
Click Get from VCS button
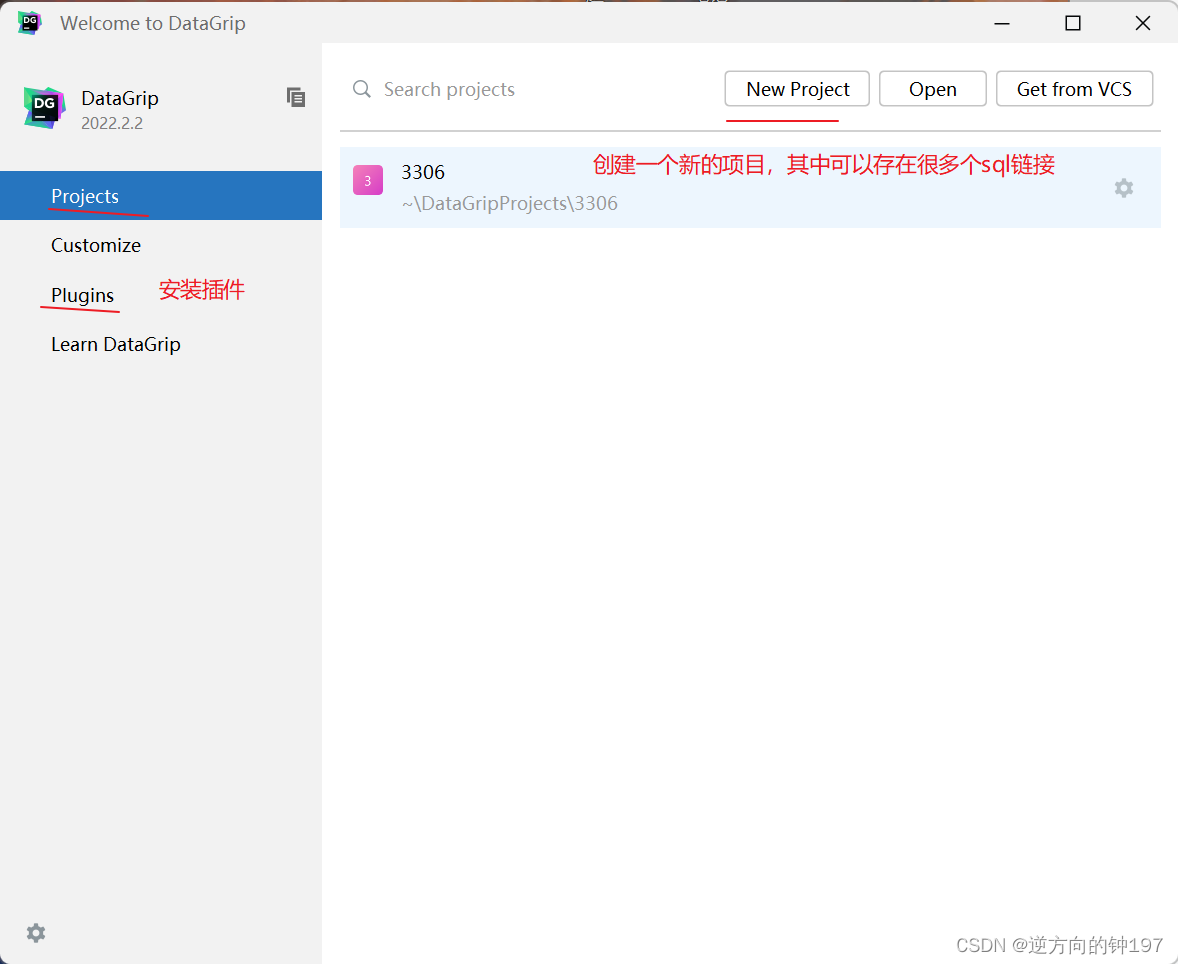(1074, 89)
